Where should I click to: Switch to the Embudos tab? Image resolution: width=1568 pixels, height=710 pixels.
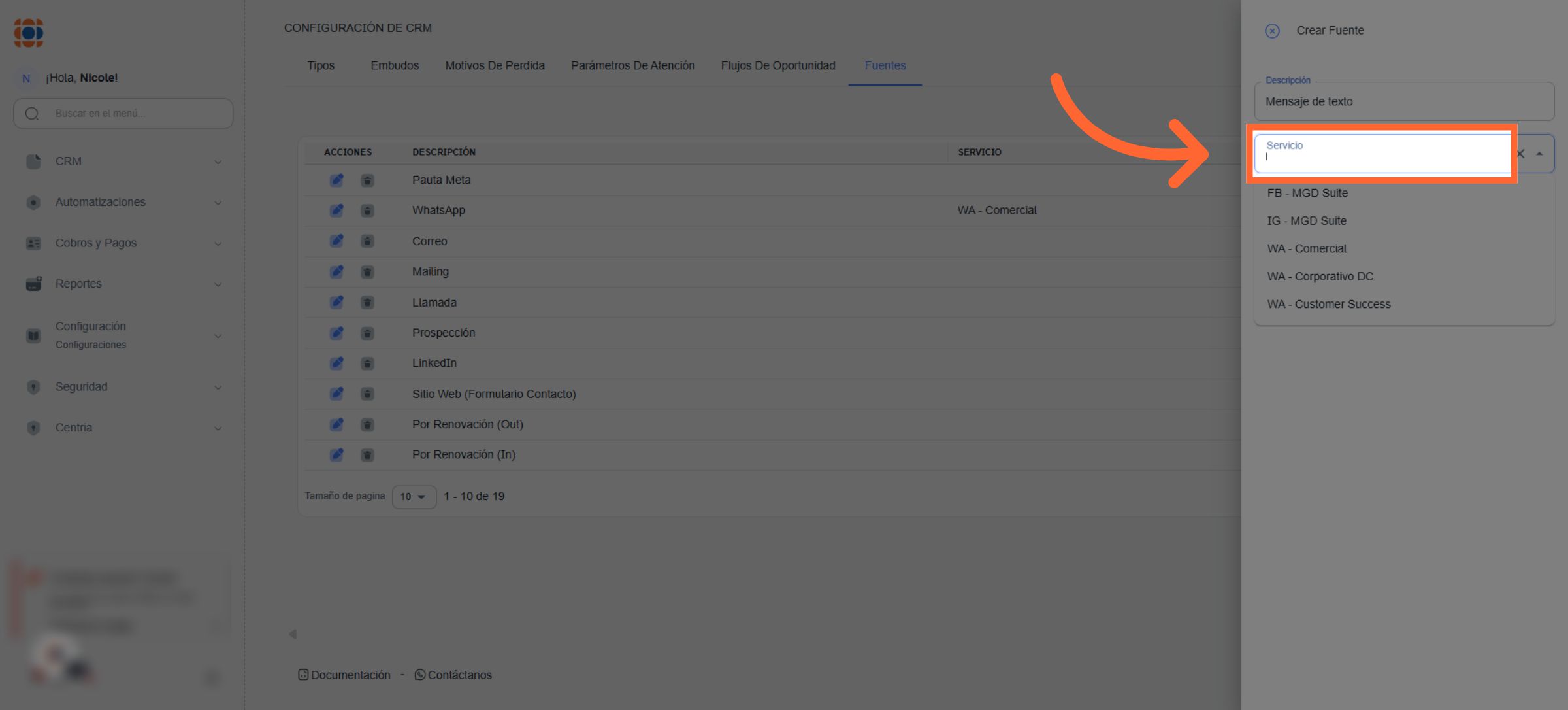tap(395, 65)
